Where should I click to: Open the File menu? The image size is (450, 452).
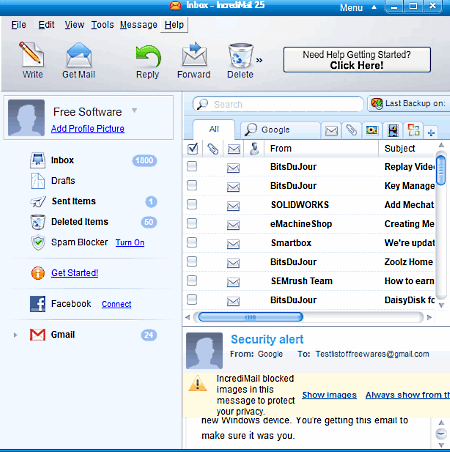[18, 25]
